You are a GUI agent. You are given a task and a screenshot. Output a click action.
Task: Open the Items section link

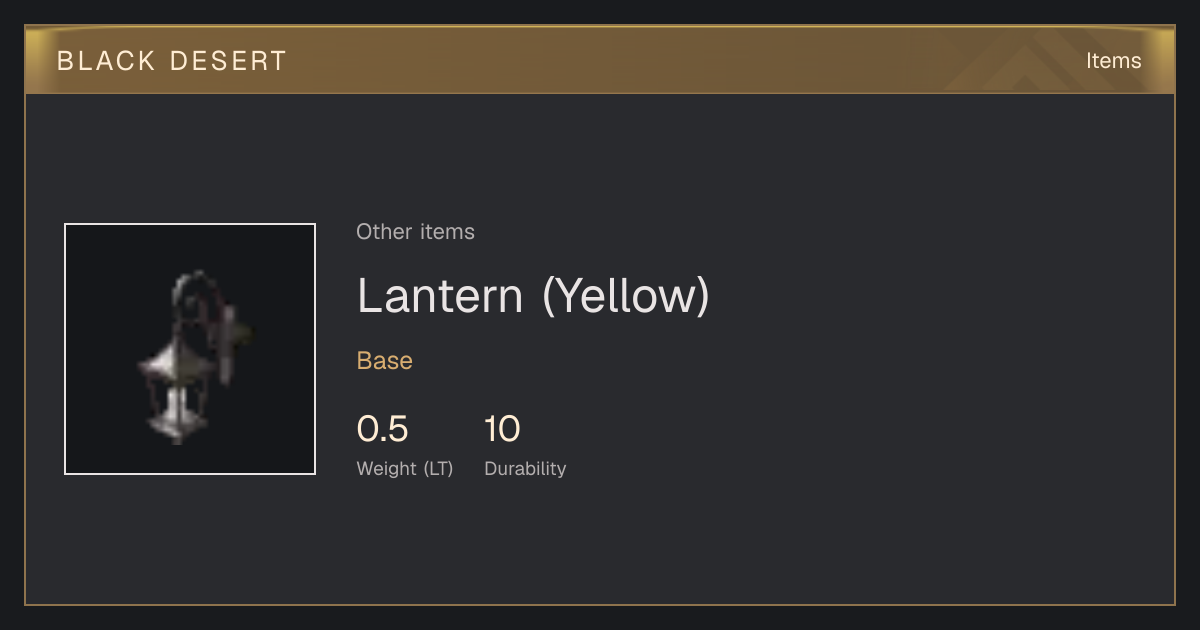(x=1113, y=61)
